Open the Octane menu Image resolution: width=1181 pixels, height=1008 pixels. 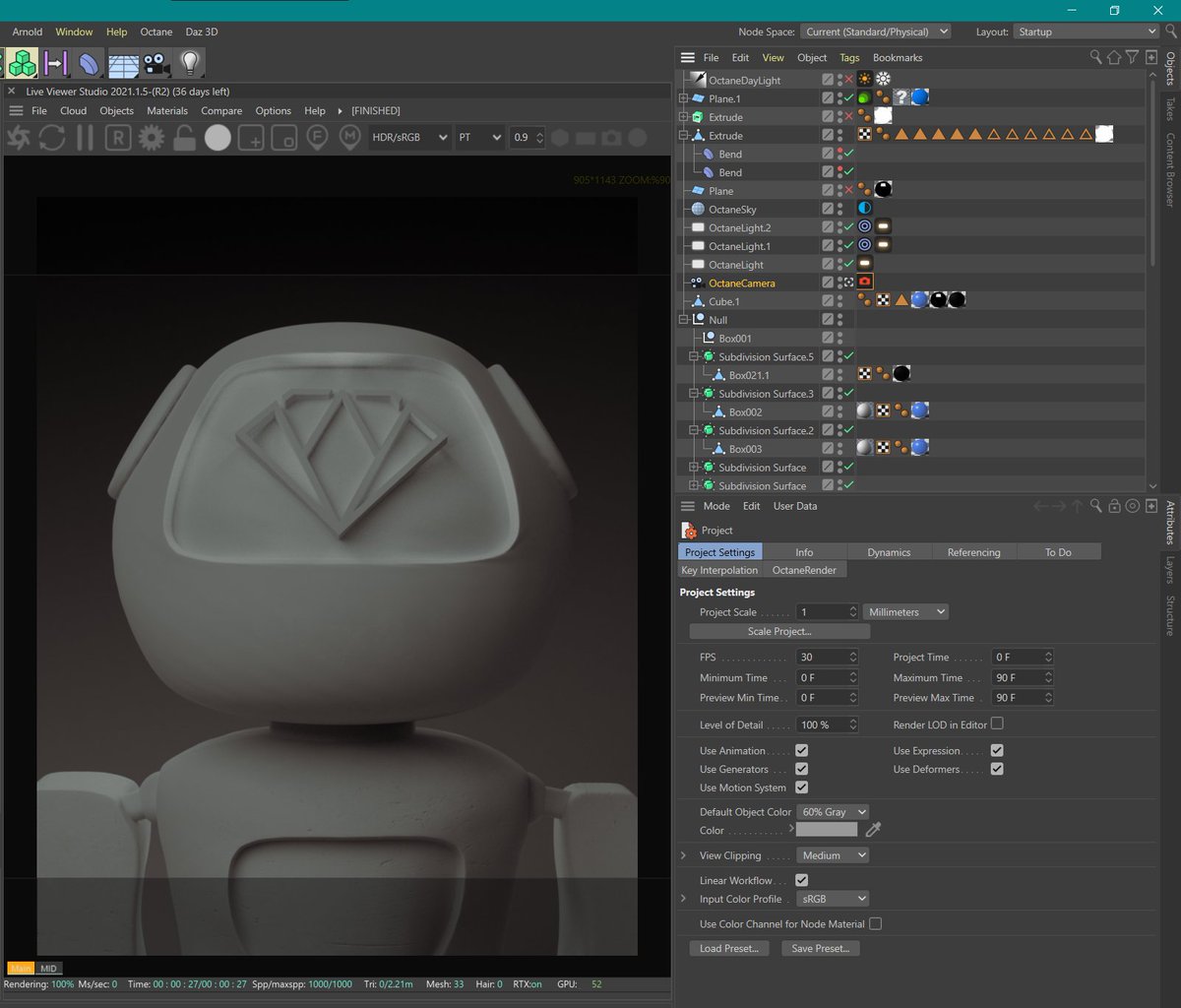[x=155, y=31]
